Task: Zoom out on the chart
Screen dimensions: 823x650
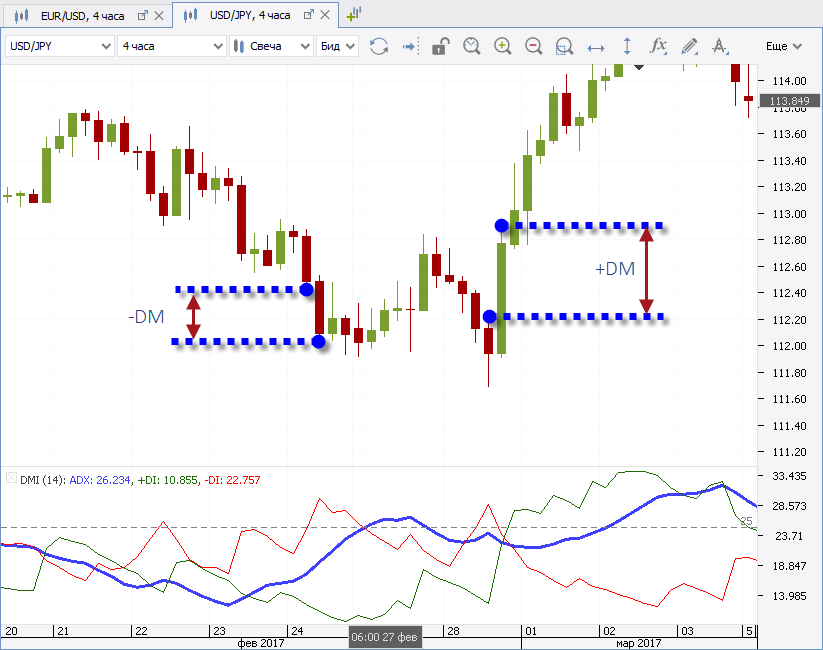Action: click(x=533, y=46)
